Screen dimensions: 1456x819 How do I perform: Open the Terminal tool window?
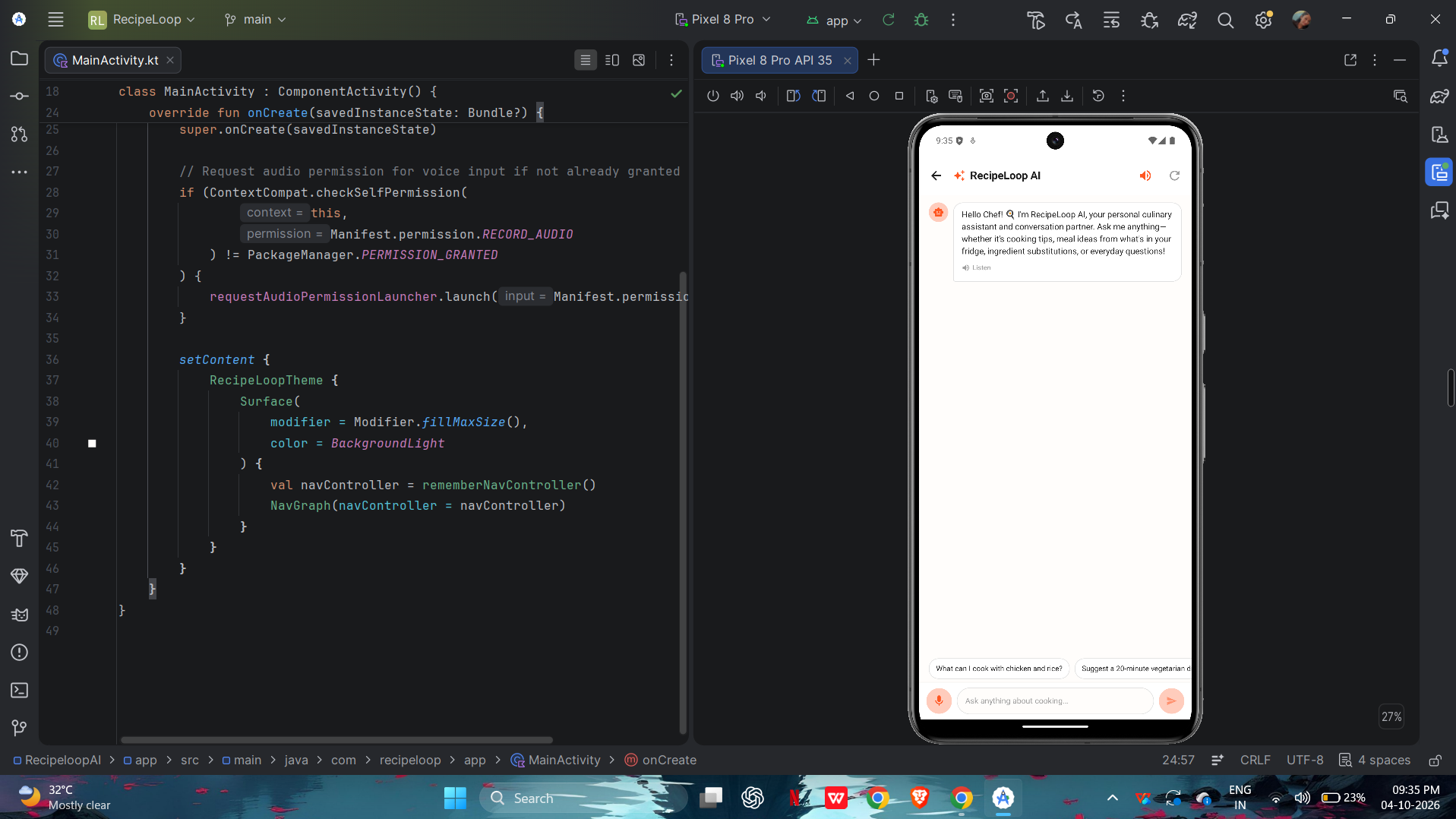pos(20,690)
